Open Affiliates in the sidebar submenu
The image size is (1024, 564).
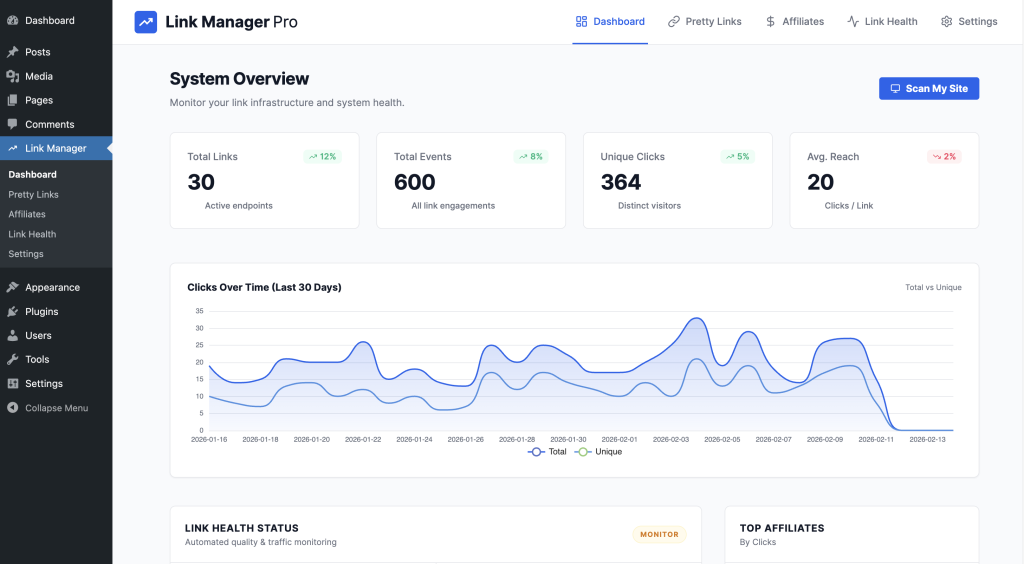(27, 214)
